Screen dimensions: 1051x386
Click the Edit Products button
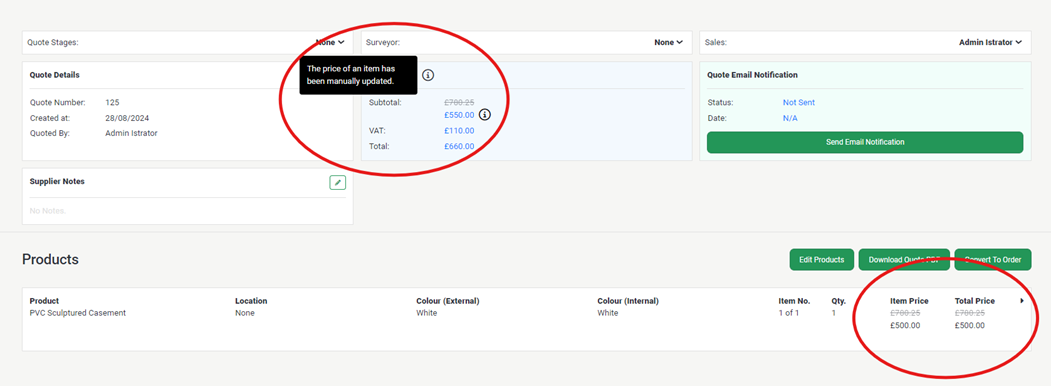822,259
